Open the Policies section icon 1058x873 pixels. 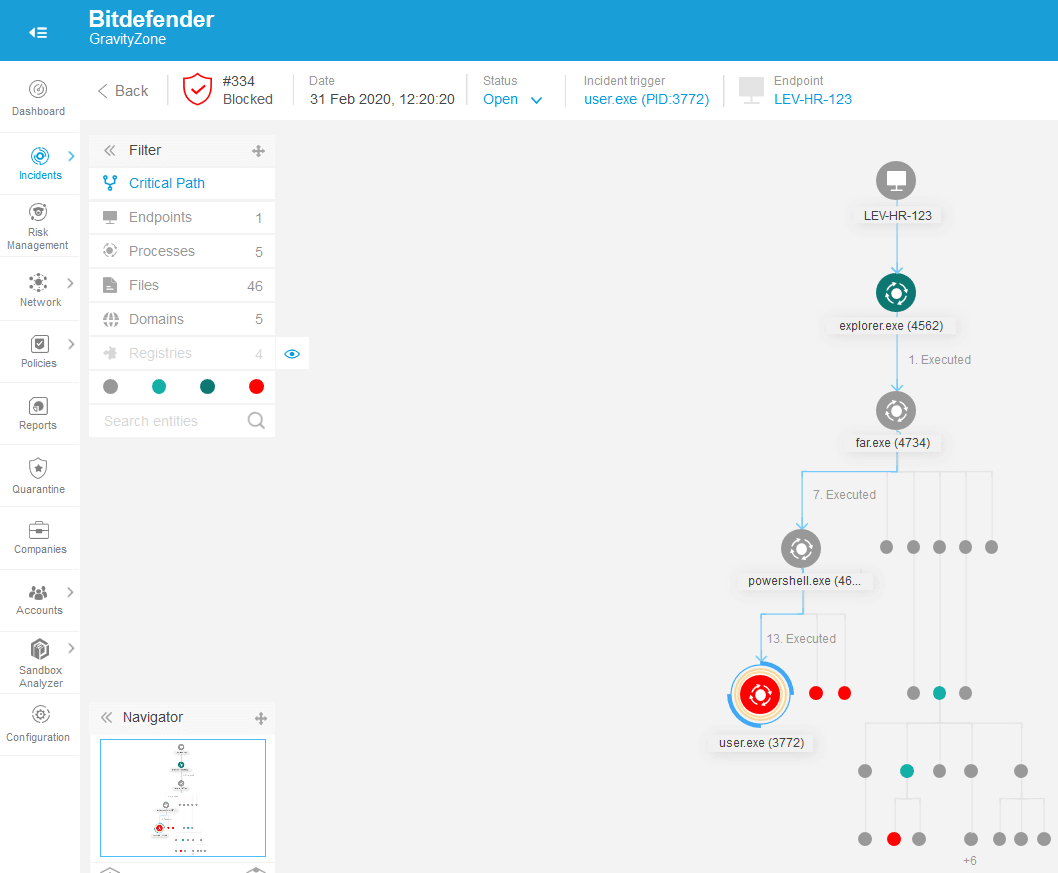pyautogui.click(x=39, y=344)
